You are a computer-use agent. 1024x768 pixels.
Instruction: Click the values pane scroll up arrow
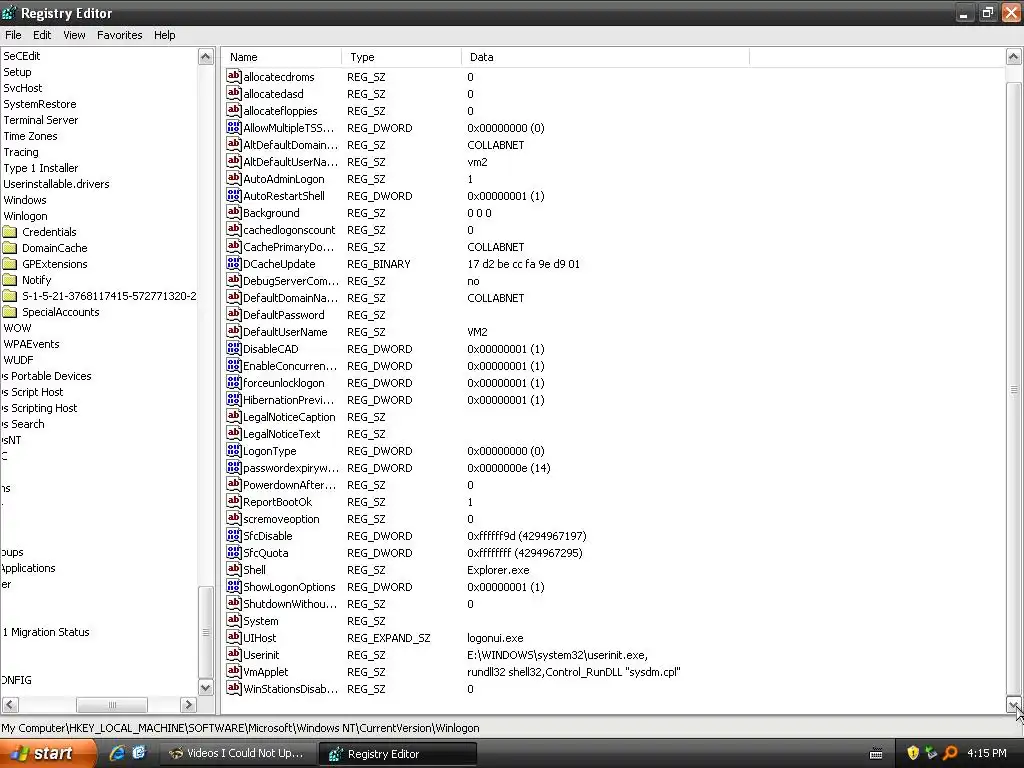point(1013,57)
